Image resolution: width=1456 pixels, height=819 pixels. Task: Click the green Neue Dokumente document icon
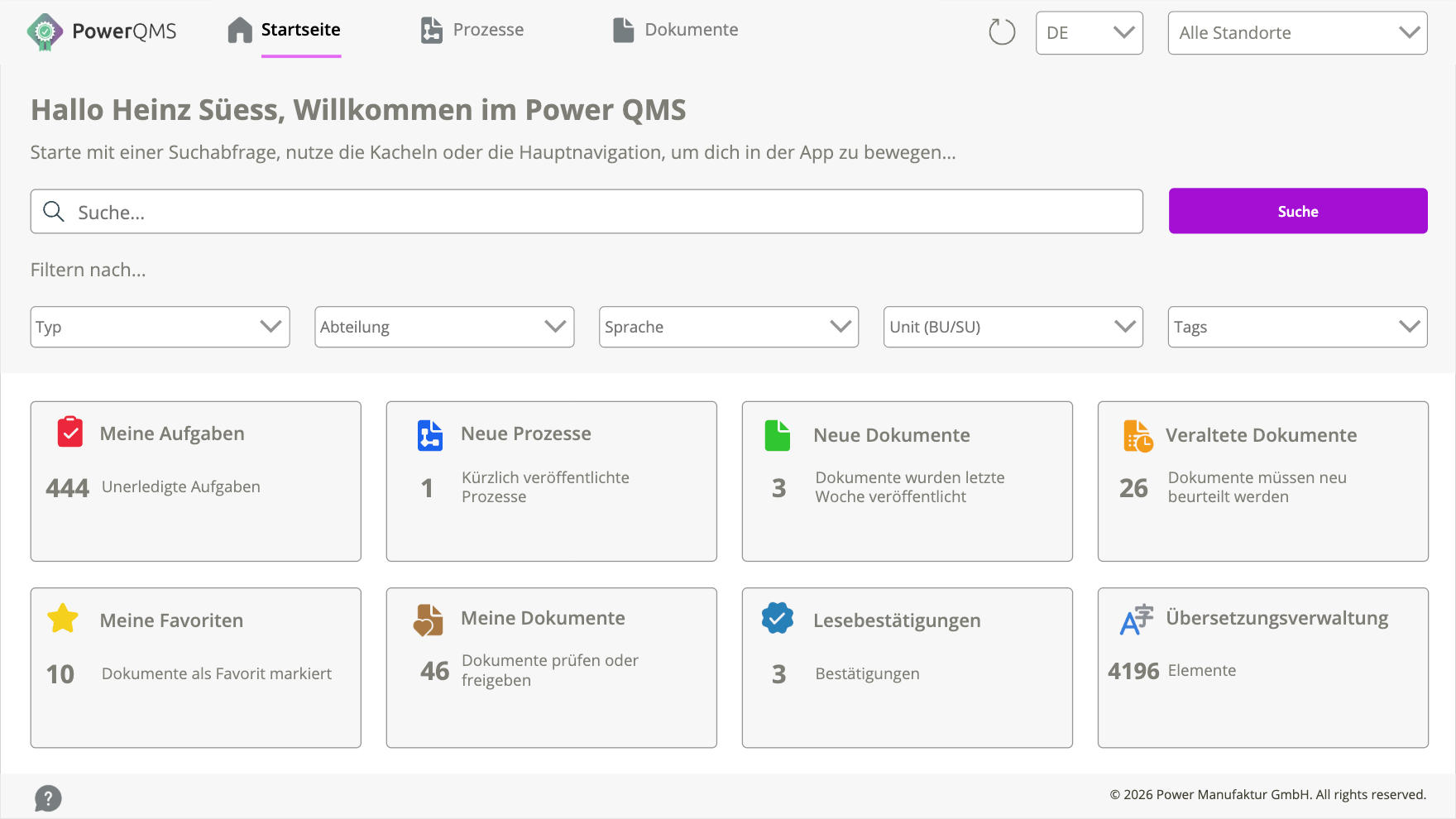tap(777, 434)
